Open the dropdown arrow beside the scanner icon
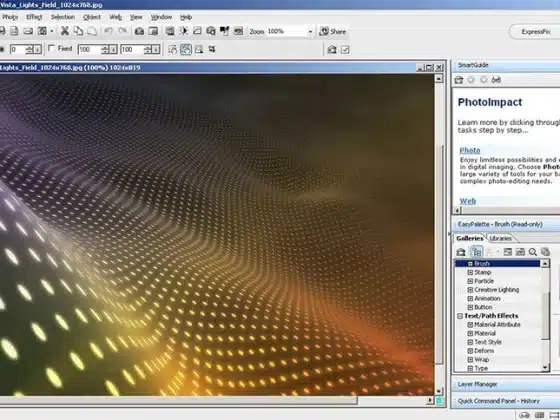Screen dimensions: 560x420 click(x=52, y=31)
